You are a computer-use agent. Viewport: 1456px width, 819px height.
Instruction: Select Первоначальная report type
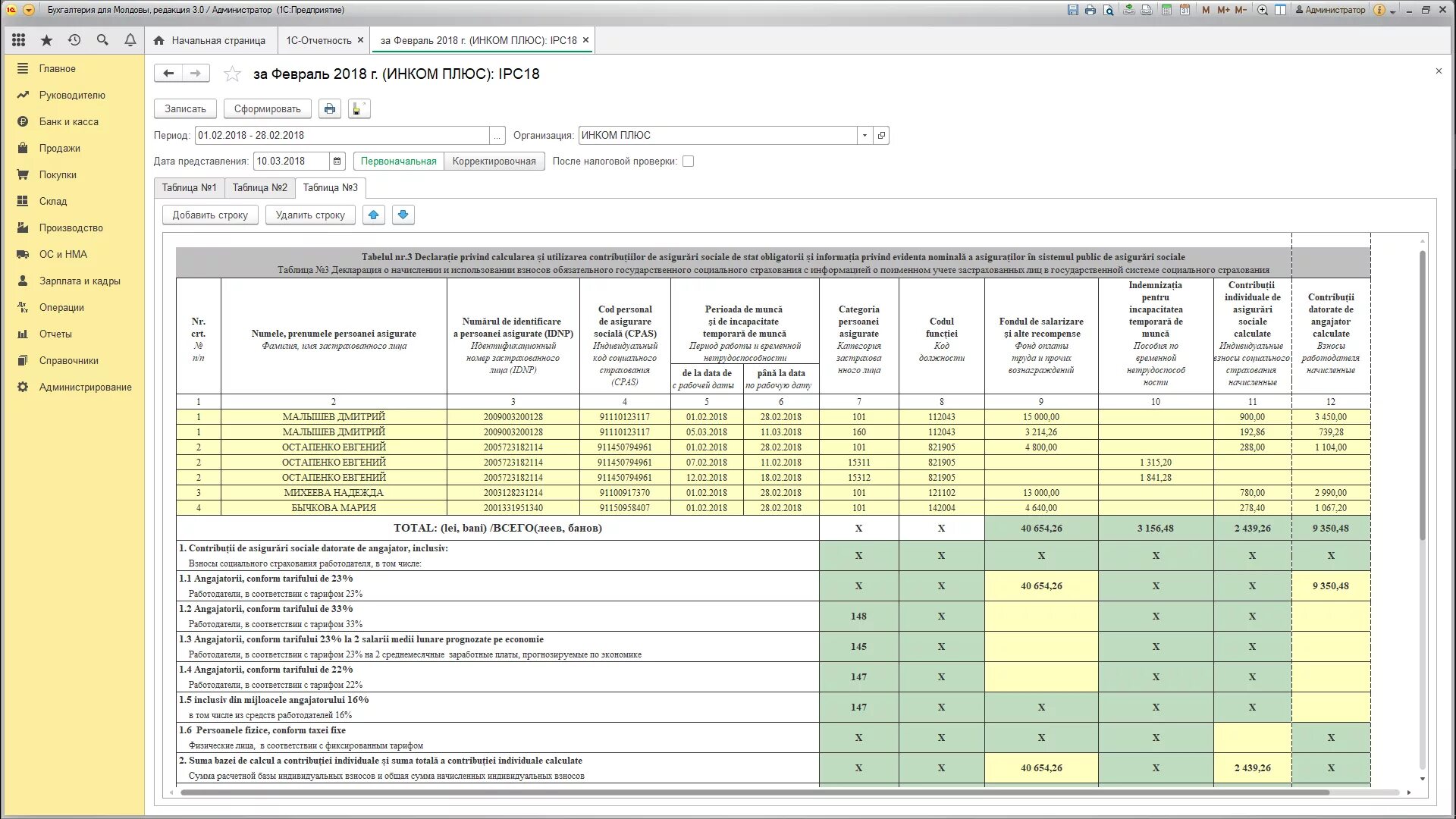pos(398,161)
